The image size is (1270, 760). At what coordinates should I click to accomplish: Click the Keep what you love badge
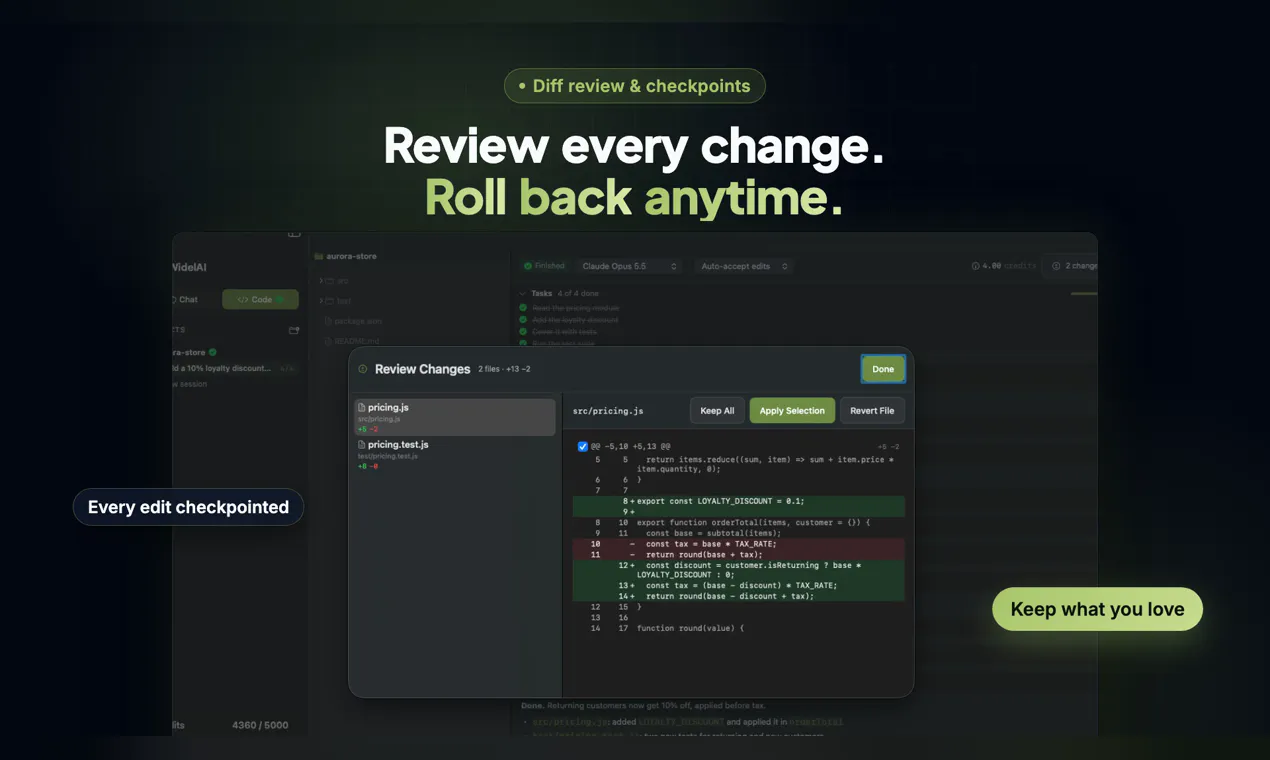(1097, 609)
